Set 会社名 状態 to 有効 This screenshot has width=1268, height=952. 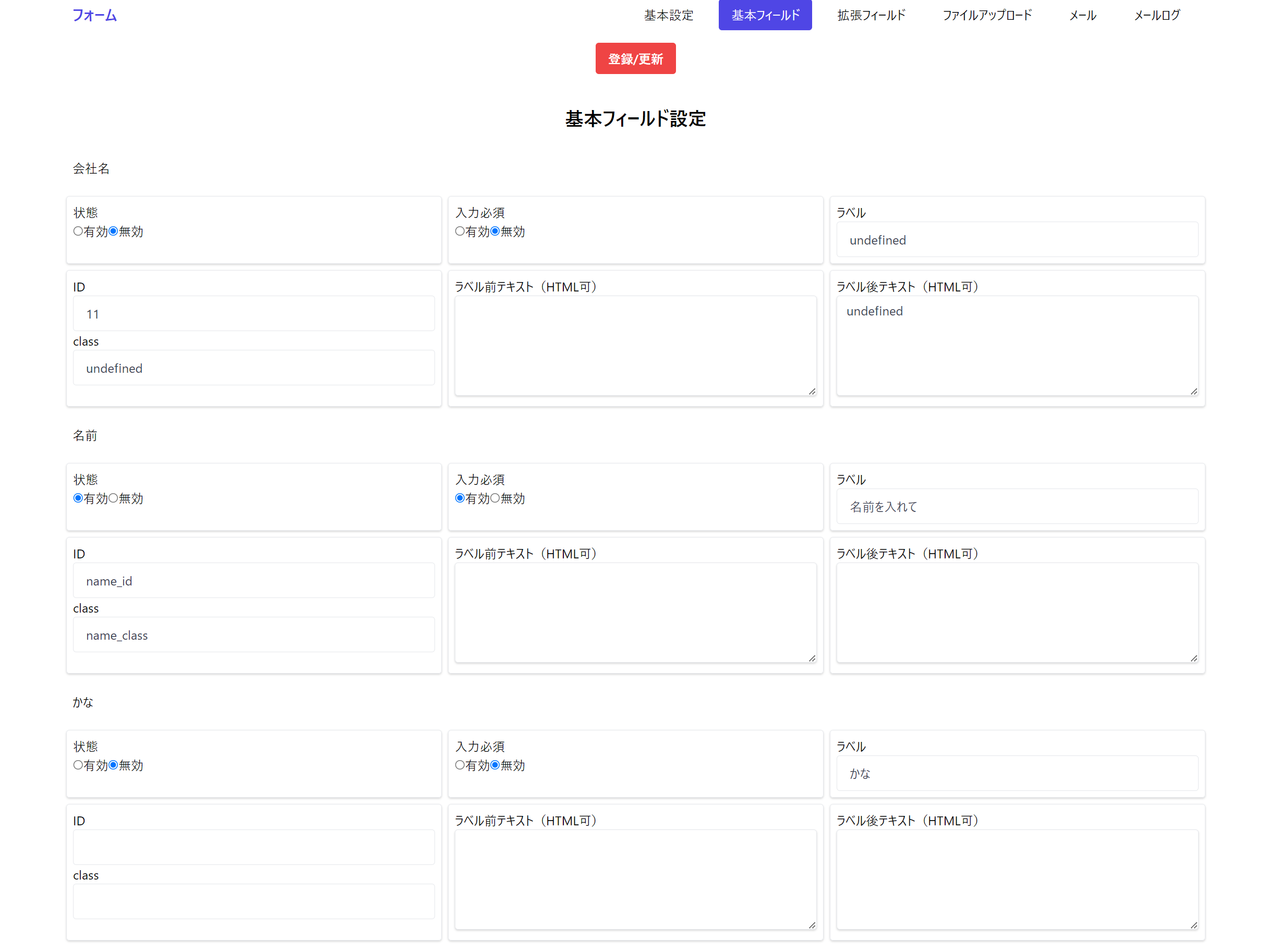tap(78, 231)
